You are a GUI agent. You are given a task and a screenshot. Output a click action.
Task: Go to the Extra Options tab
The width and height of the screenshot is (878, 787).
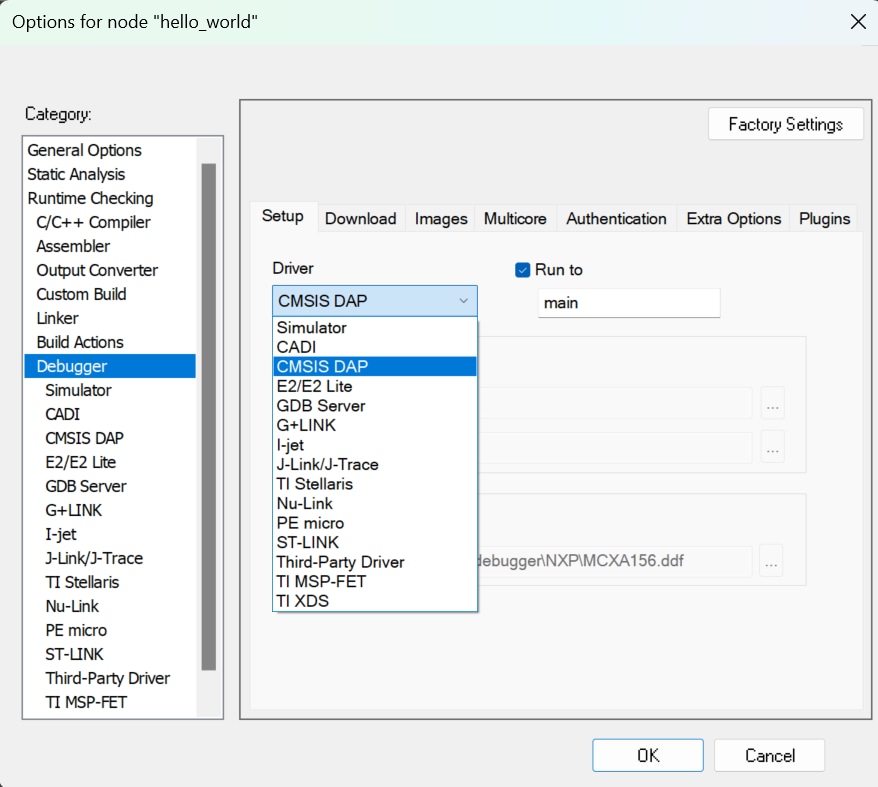click(733, 219)
